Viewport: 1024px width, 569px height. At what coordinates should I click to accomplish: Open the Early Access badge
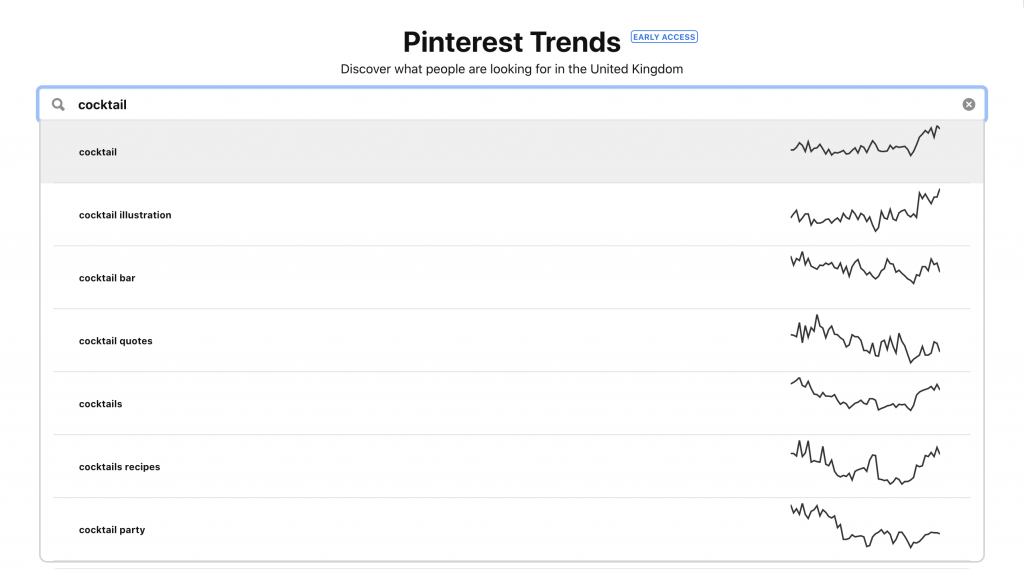[664, 37]
